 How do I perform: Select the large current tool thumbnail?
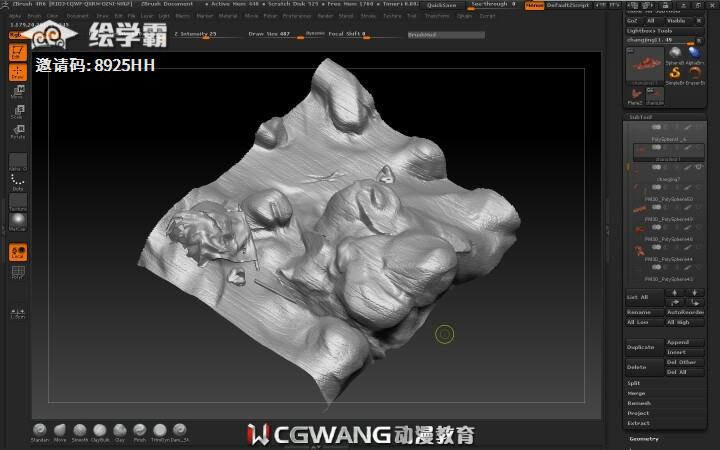pyautogui.click(x=645, y=66)
